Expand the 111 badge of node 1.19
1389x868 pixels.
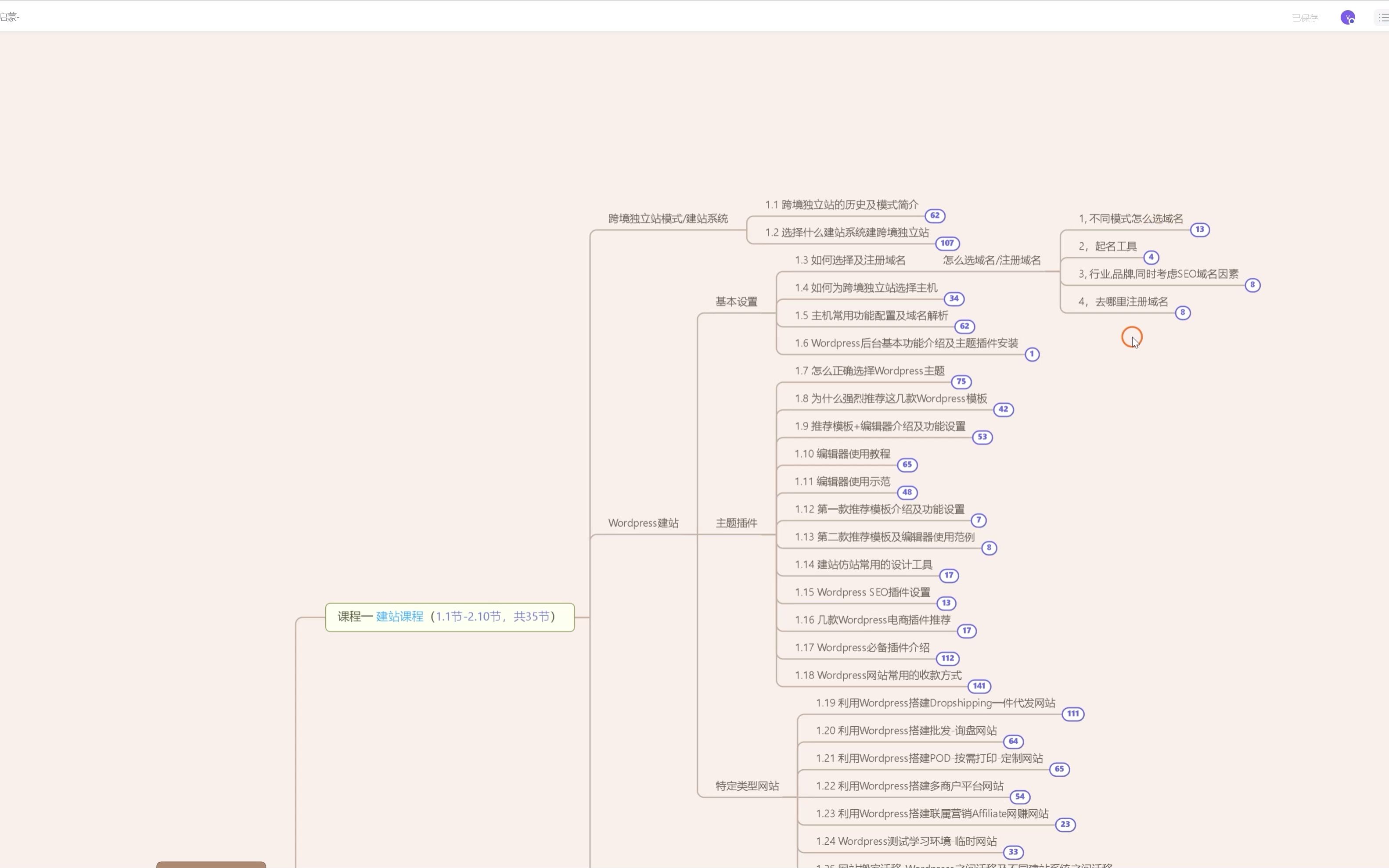point(1072,714)
